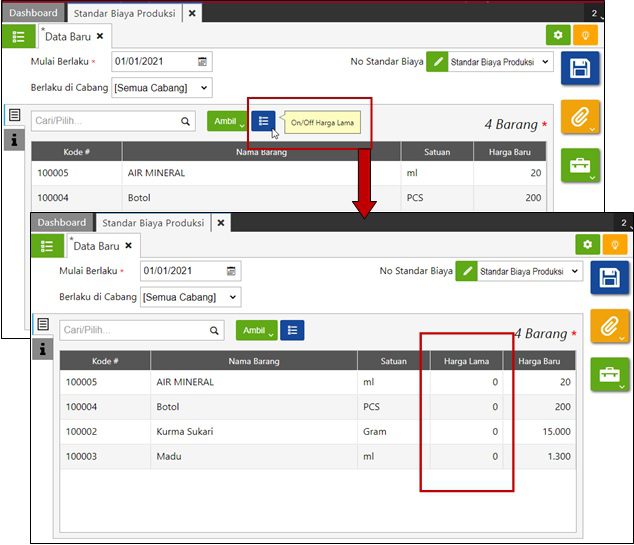
Task: Toggle On/Off Harga Lama button in back window
Action: coord(263,121)
